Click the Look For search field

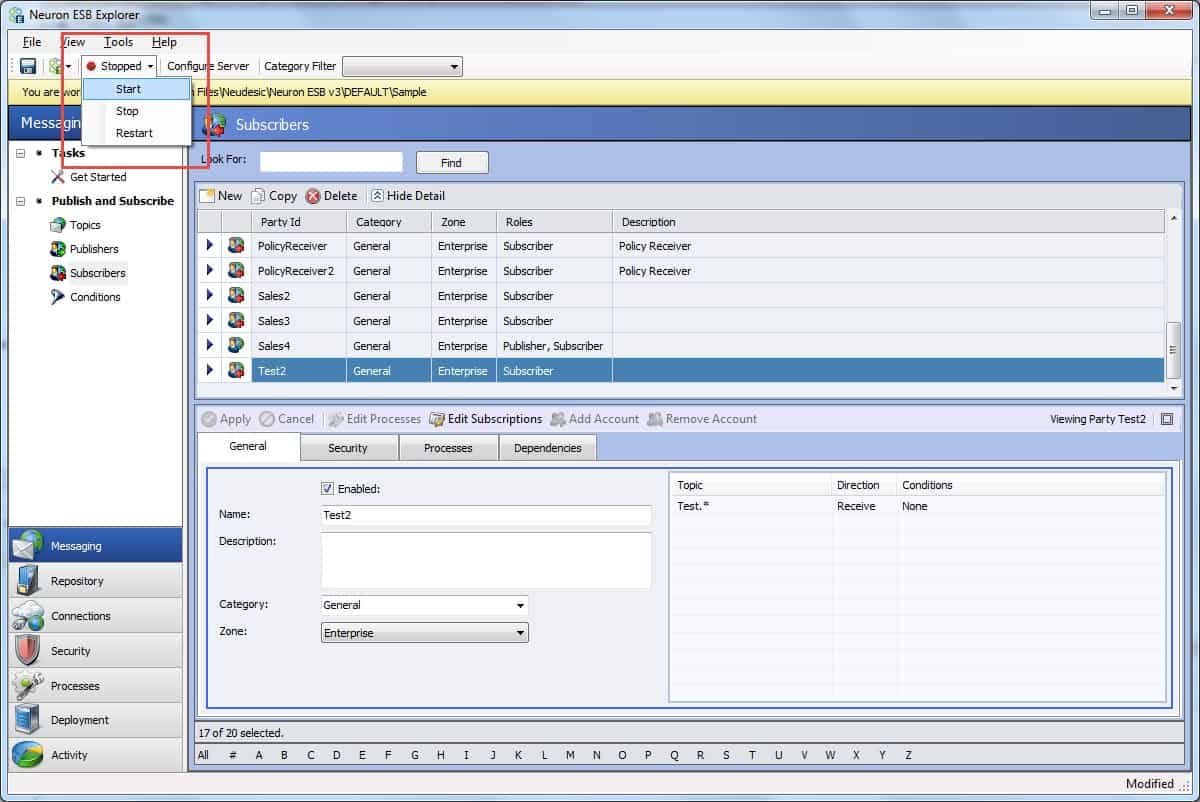point(331,162)
